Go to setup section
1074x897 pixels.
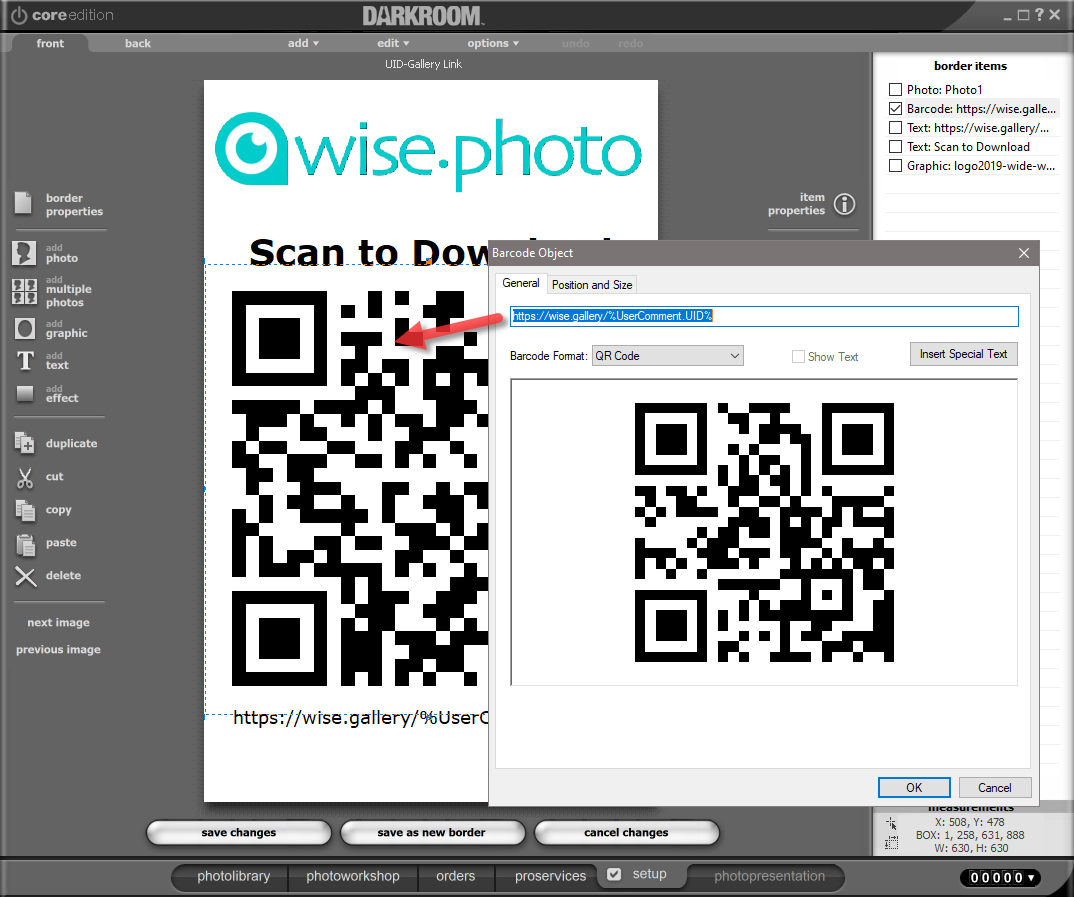[649, 874]
